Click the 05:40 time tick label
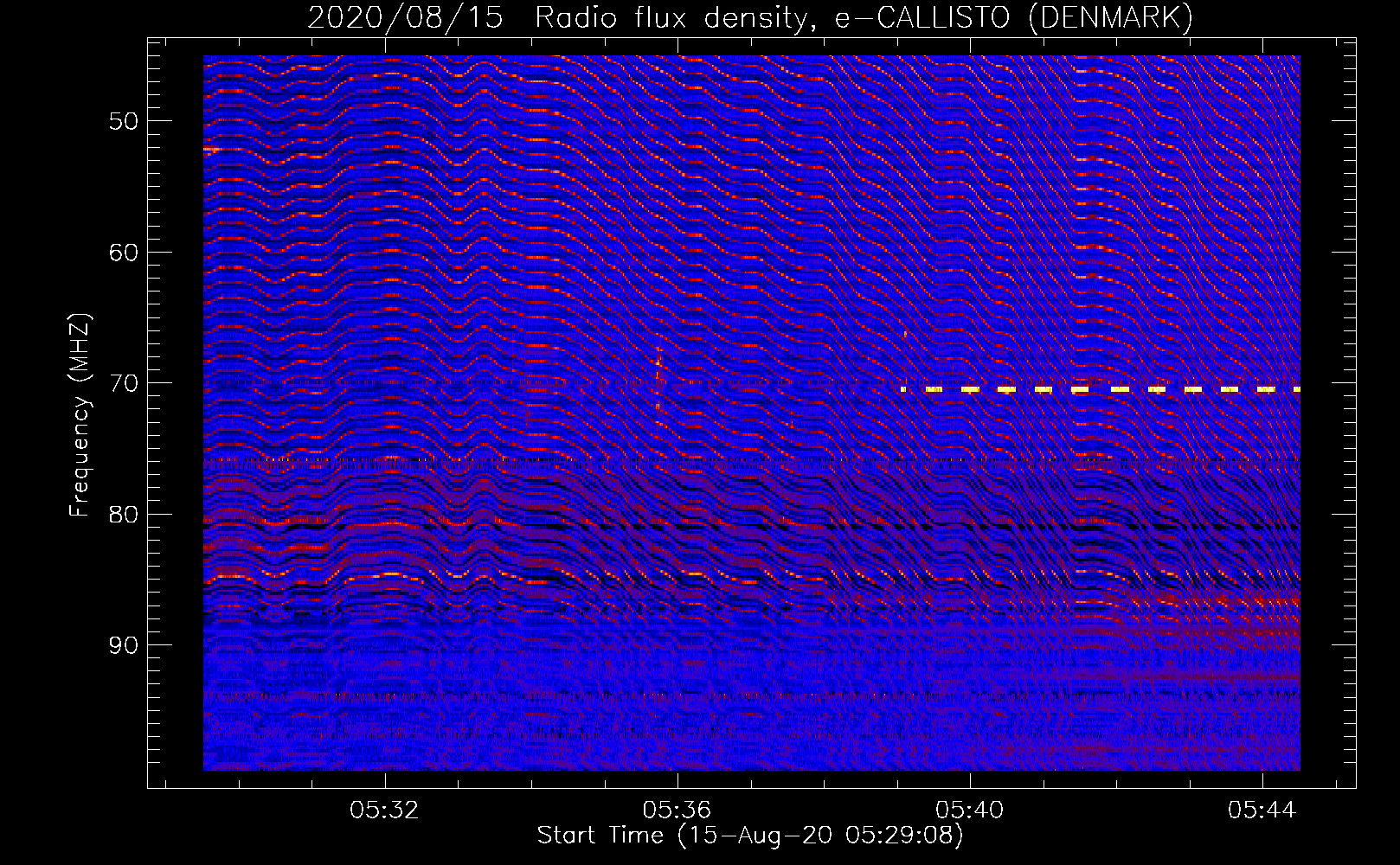Screen dimensions: 1400x865 coord(969,810)
